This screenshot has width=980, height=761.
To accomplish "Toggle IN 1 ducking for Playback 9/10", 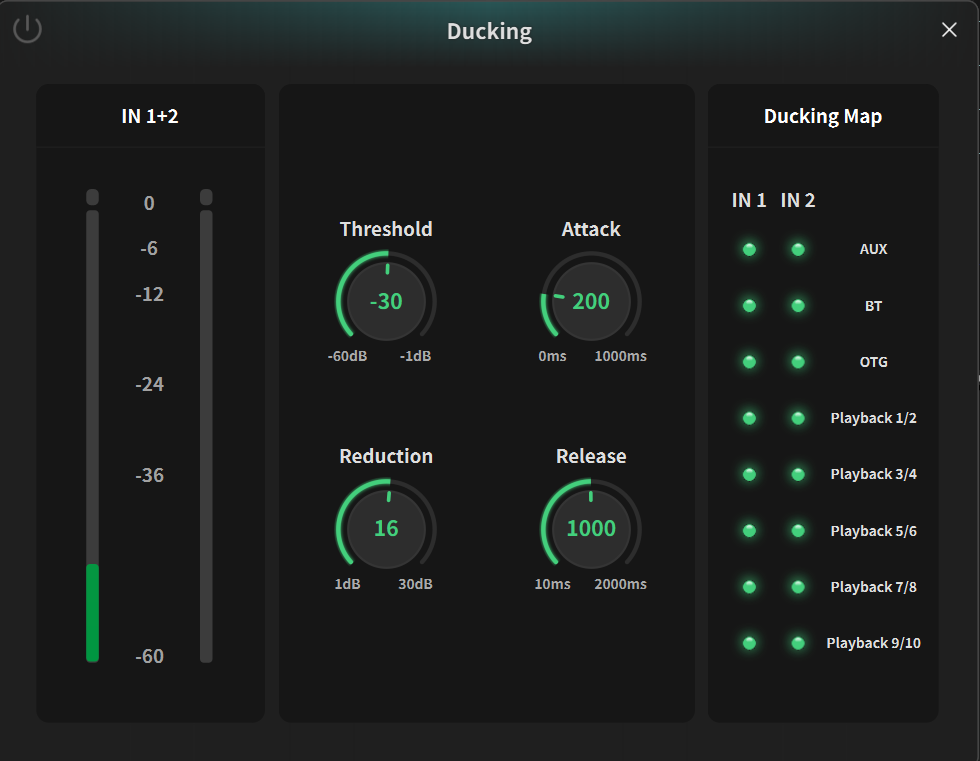I will pyautogui.click(x=749, y=643).
